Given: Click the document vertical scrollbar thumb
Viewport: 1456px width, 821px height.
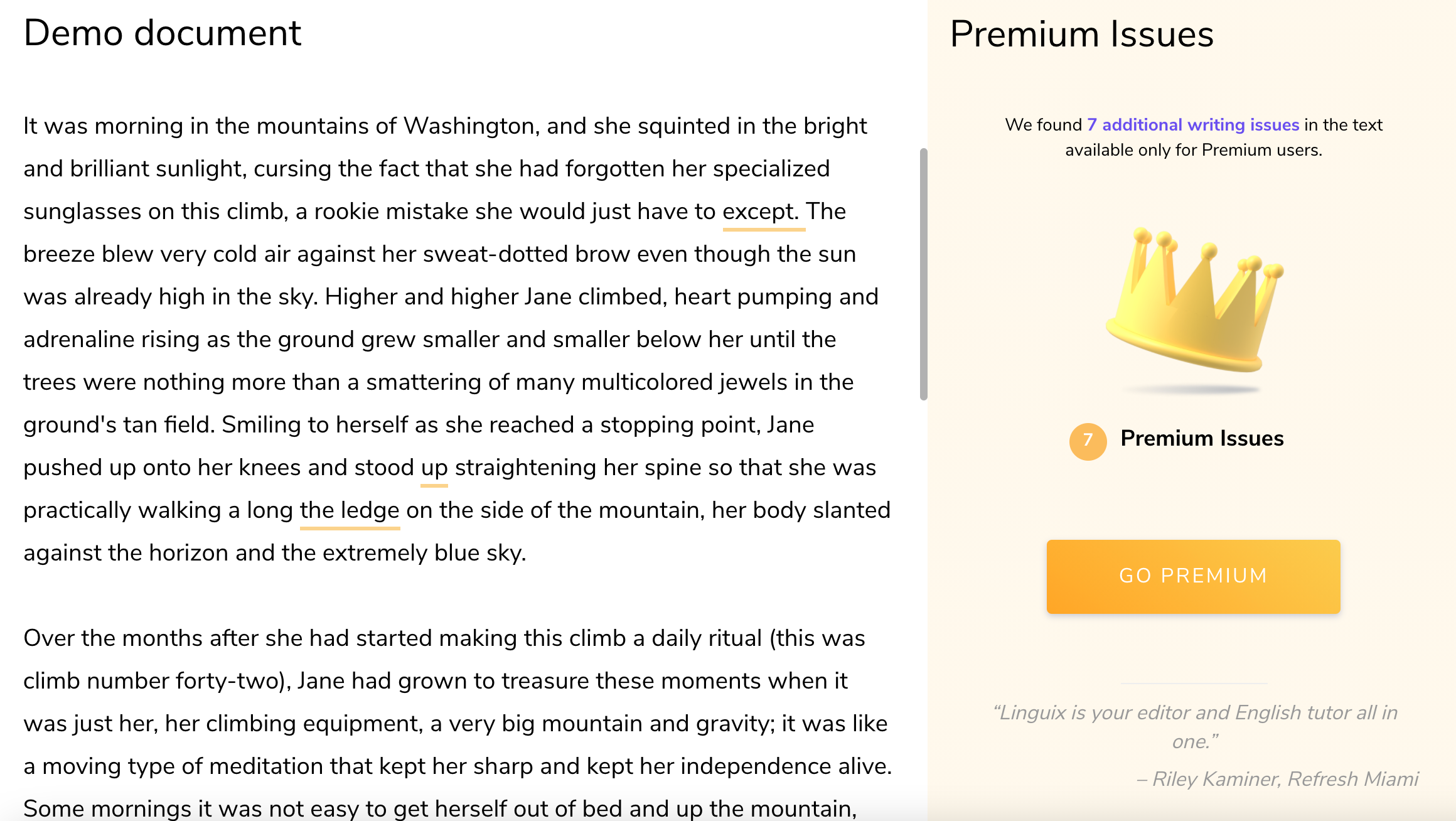Looking at the screenshot, I should (923, 274).
